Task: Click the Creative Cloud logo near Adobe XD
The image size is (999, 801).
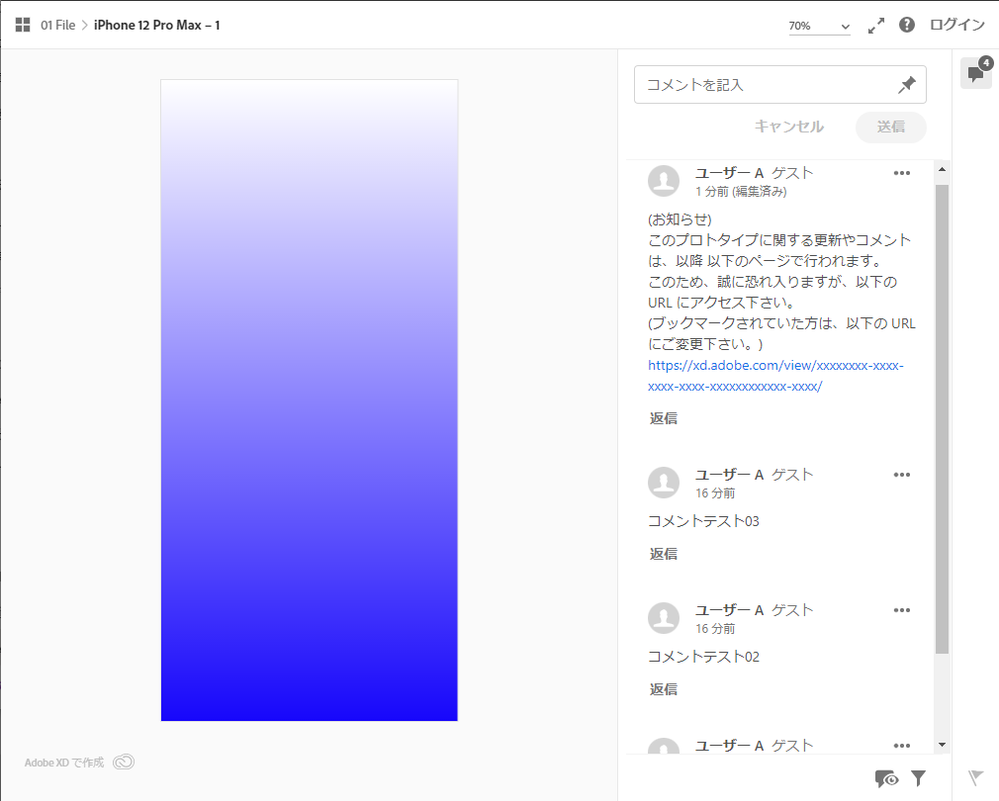Action: [122, 762]
